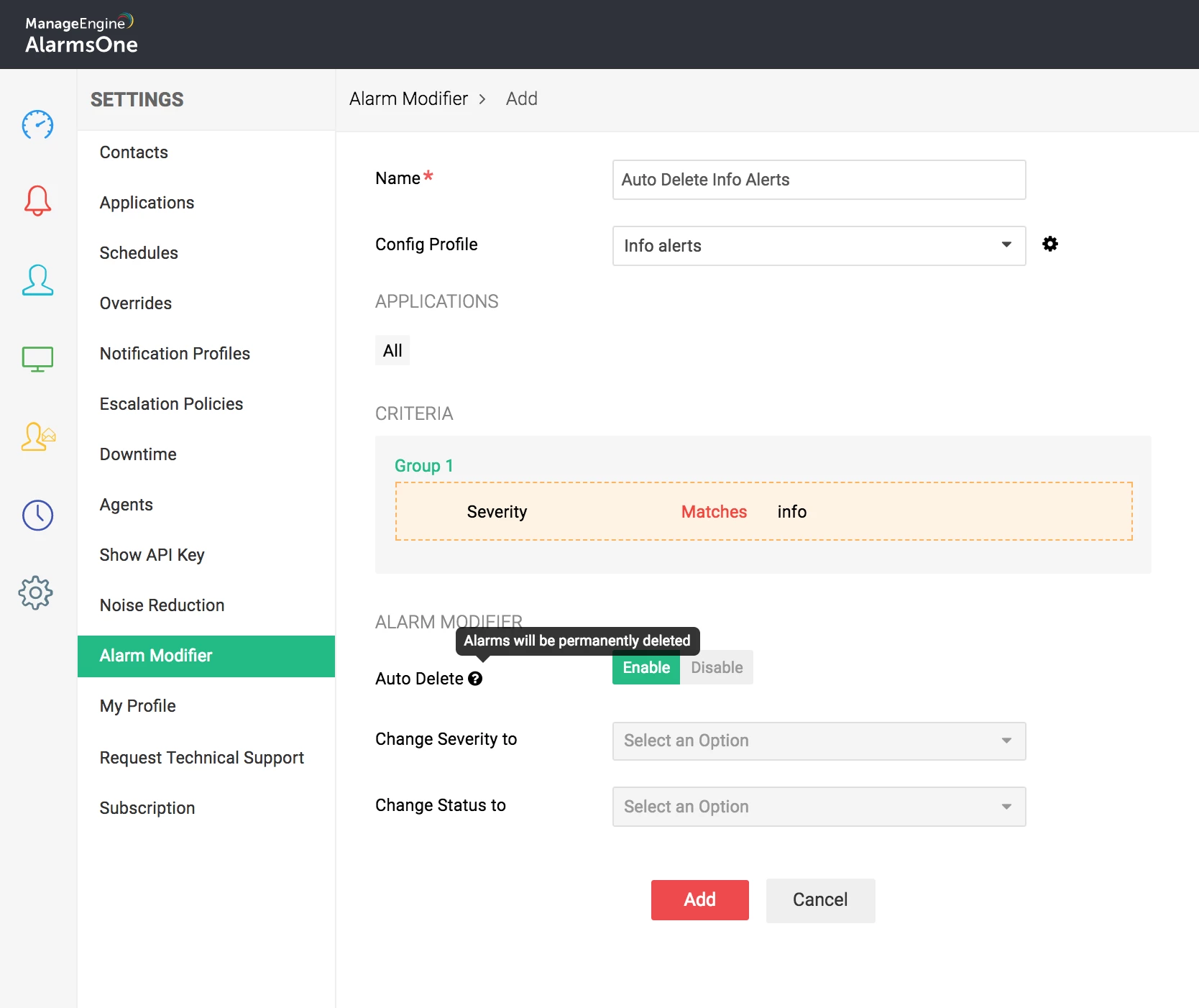Open the user contacts icon in sidebar

pyautogui.click(x=37, y=280)
